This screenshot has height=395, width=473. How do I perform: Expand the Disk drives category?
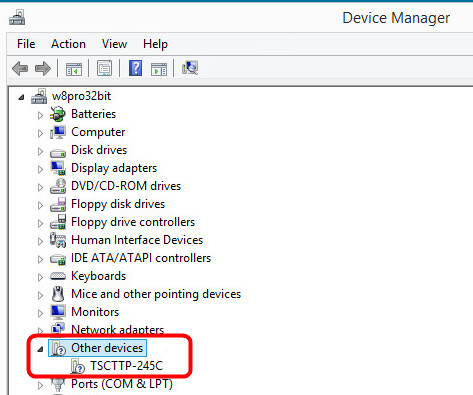point(40,151)
